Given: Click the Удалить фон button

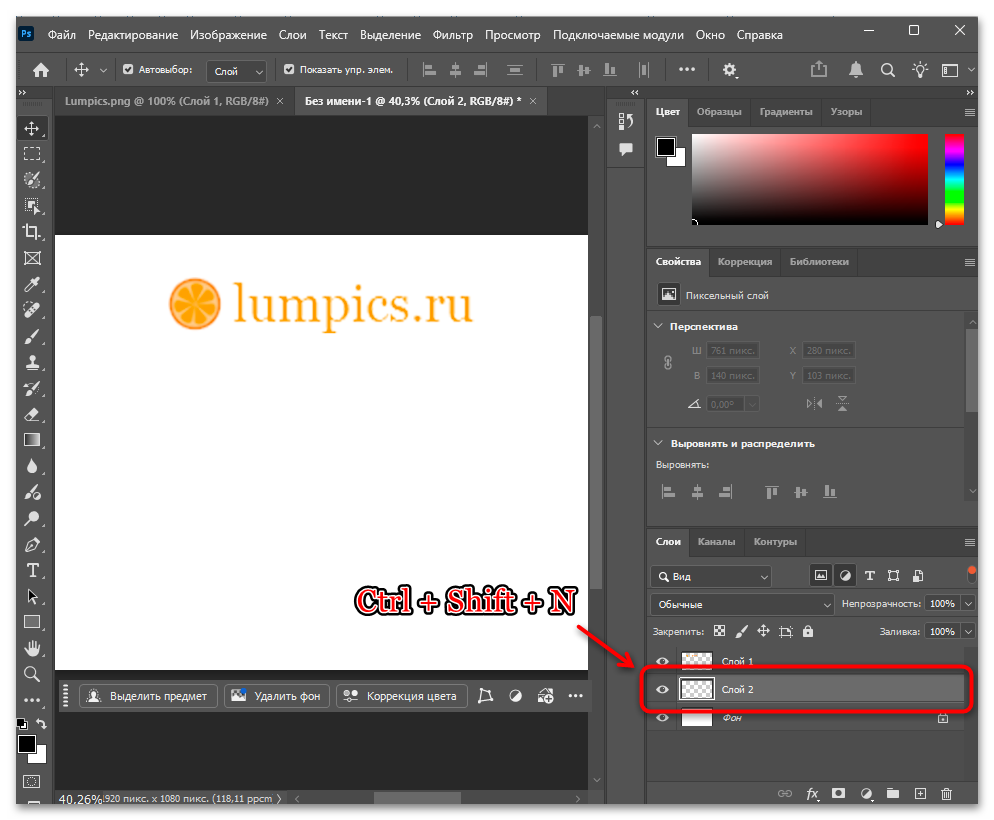Looking at the screenshot, I should 276,696.
